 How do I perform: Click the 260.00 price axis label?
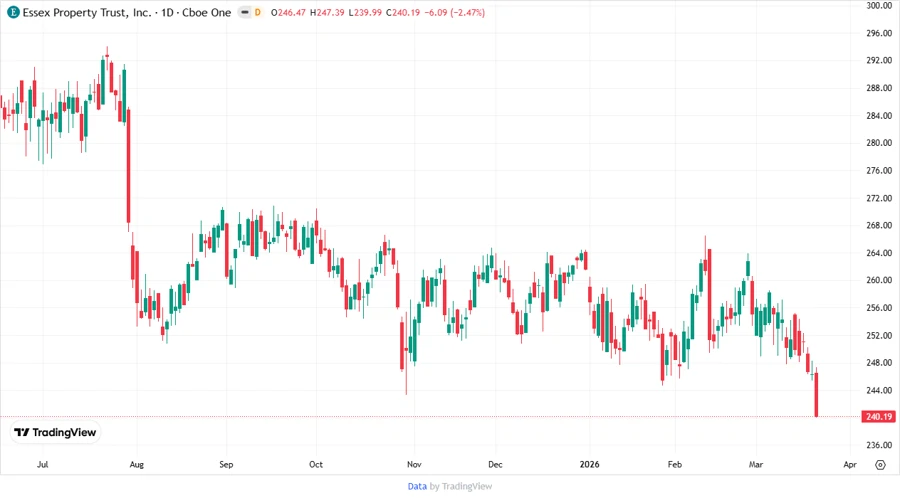[x=879, y=280]
